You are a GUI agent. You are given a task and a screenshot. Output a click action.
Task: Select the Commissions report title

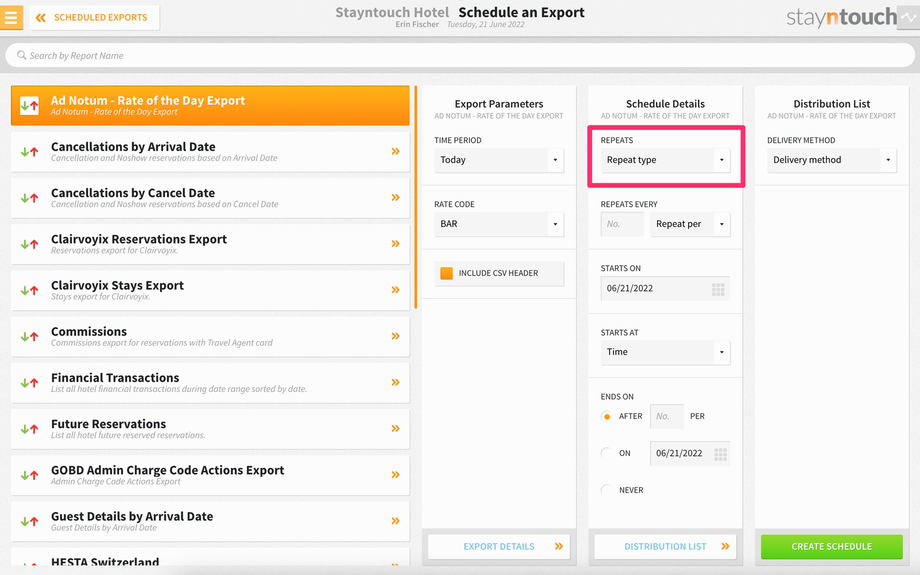click(89, 332)
